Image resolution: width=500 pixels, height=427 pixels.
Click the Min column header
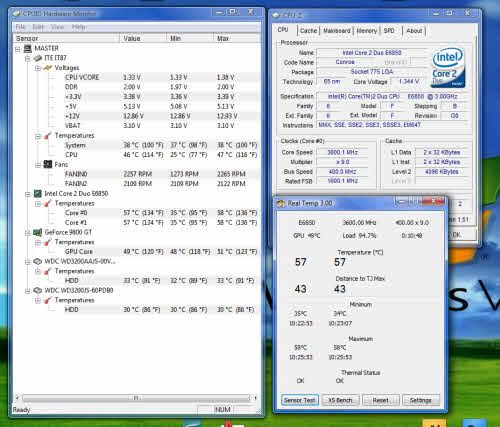coord(190,38)
